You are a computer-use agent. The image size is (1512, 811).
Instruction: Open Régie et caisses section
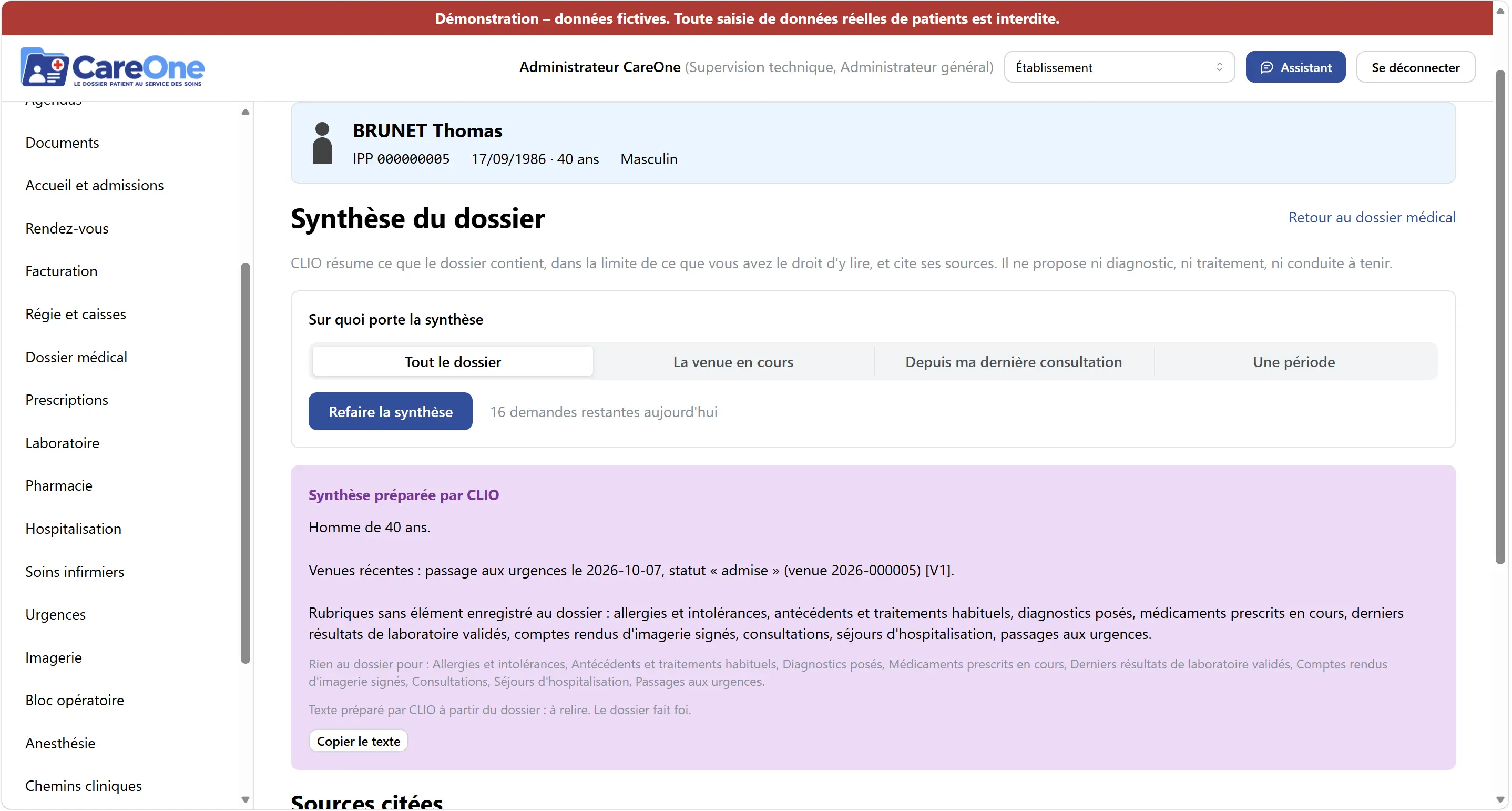point(76,314)
